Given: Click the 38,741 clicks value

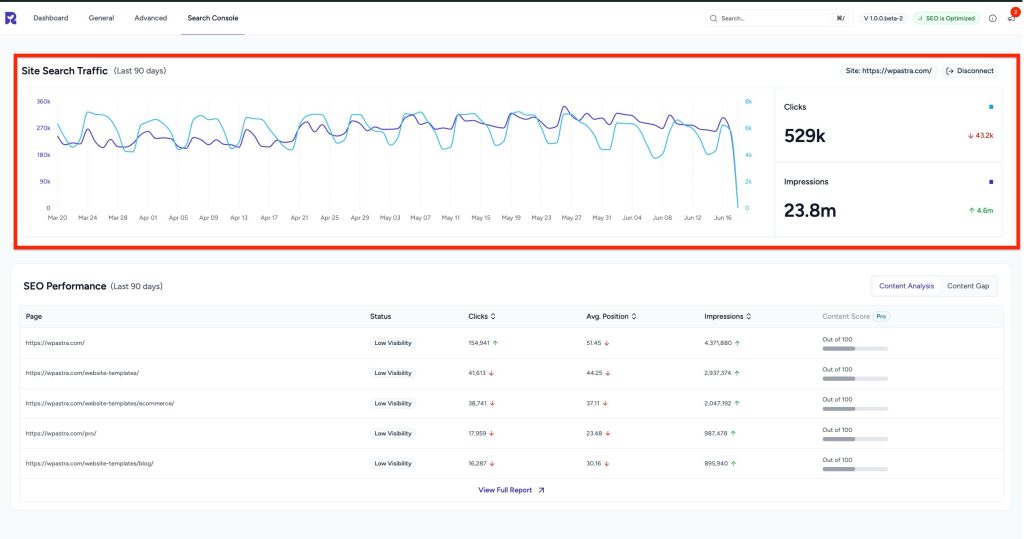Looking at the screenshot, I should [477, 403].
